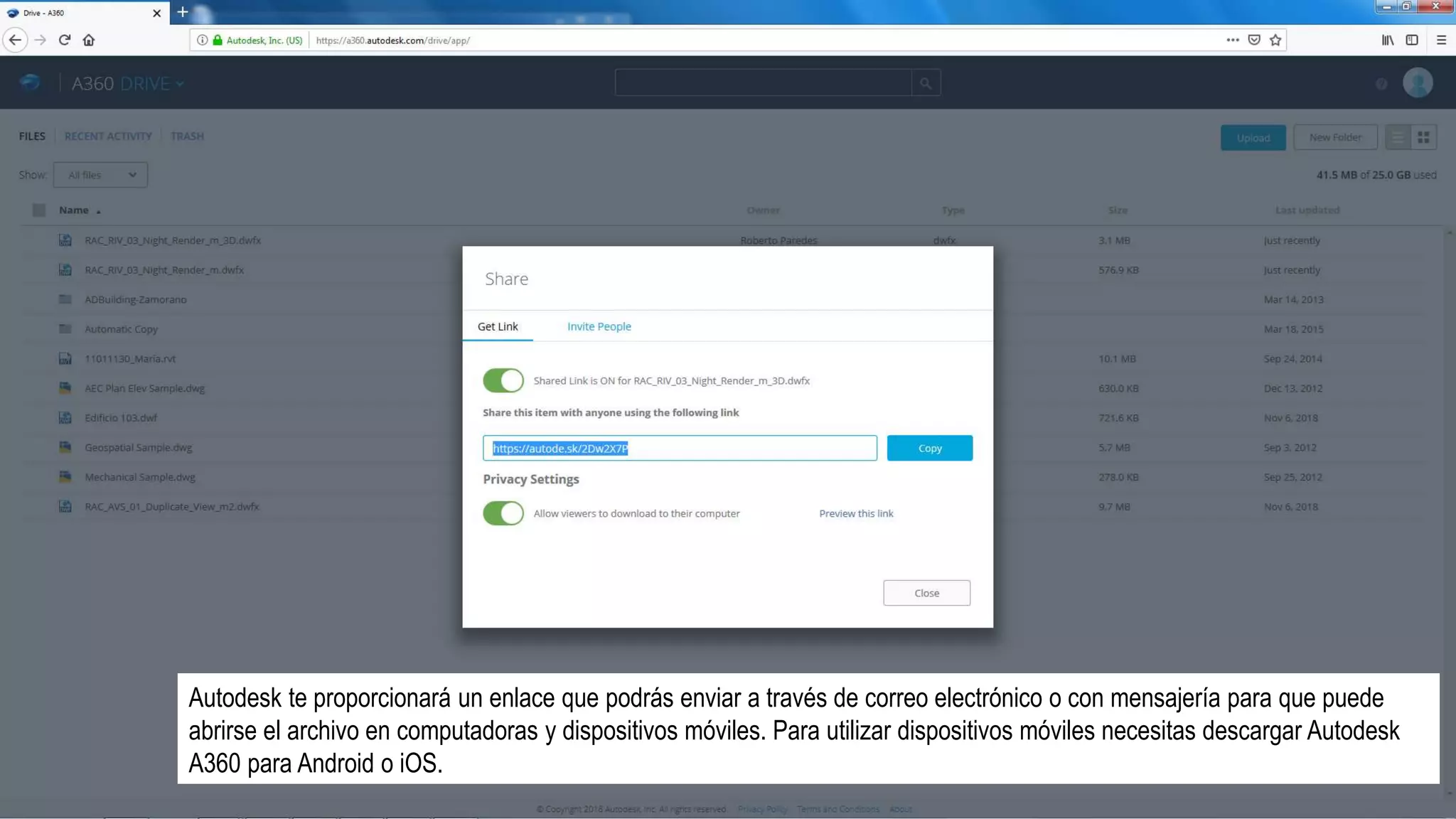Switch to the Invite People tab
This screenshot has height=819, width=1456.
[x=599, y=326]
